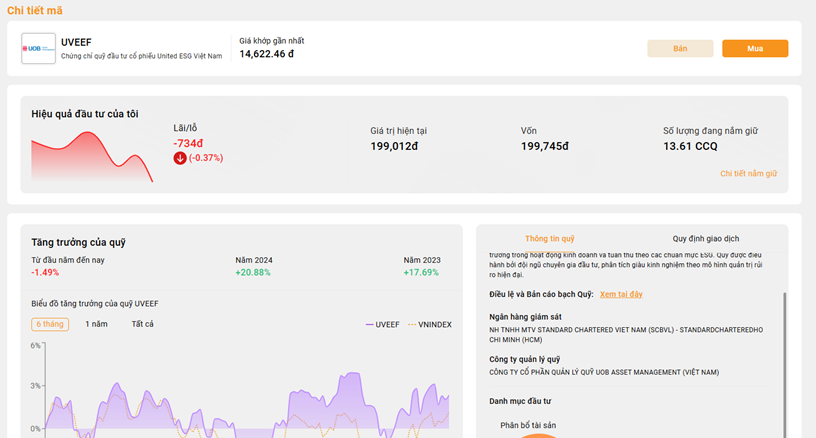The image size is (816, 438).
Task: Click the Năm 2024 value +20.88%
Action: [x=253, y=273]
